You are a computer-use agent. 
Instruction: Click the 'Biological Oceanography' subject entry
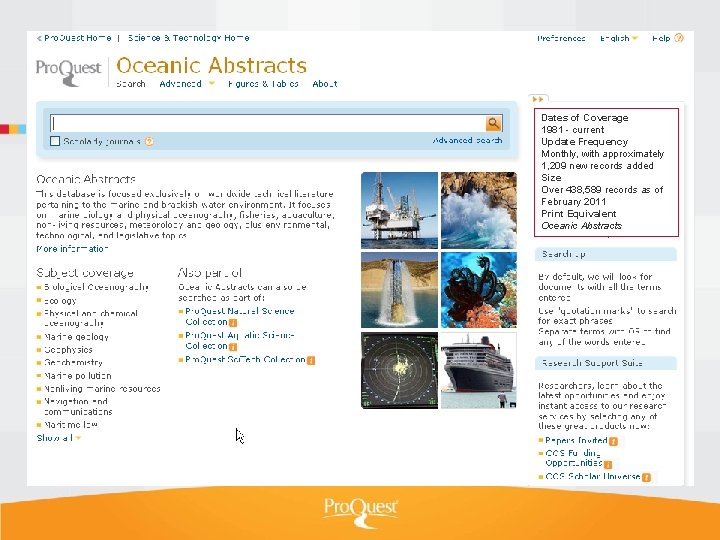point(96,287)
